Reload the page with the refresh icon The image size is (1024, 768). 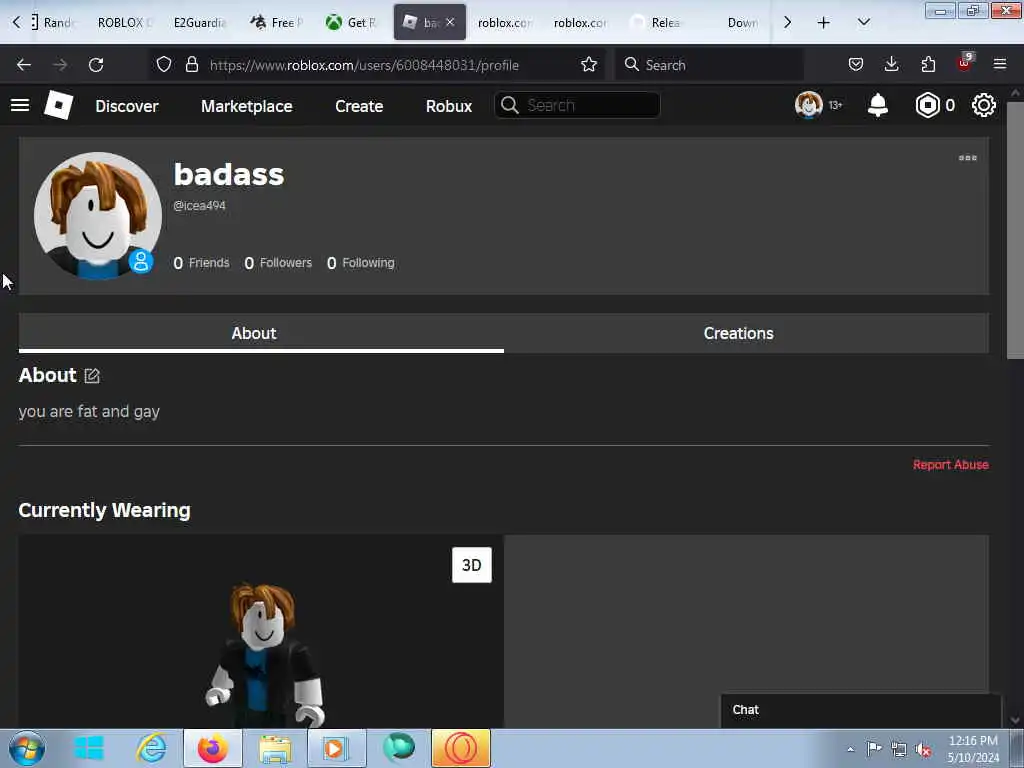point(96,65)
